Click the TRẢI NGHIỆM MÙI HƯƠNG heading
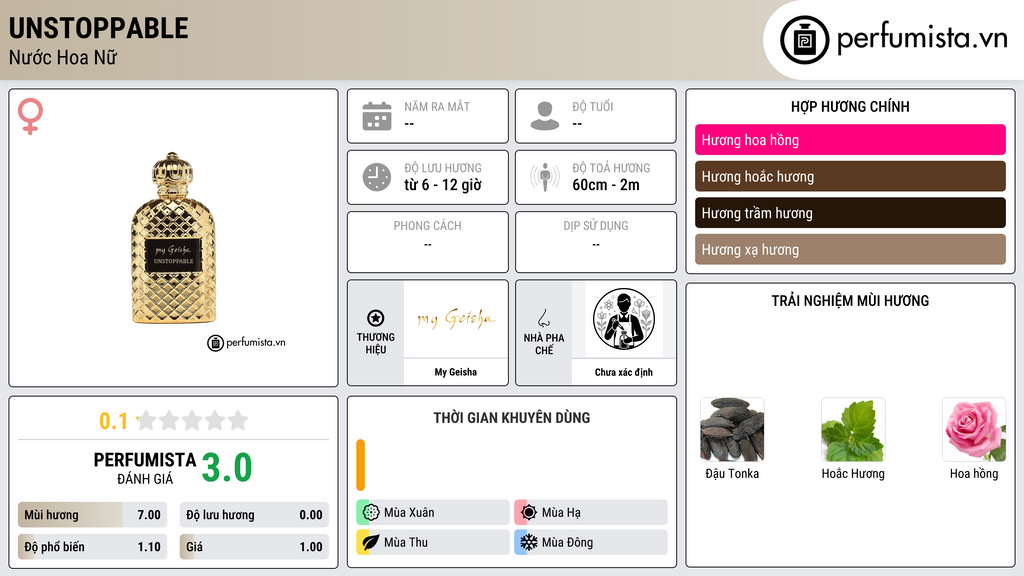 pyautogui.click(x=850, y=301)
